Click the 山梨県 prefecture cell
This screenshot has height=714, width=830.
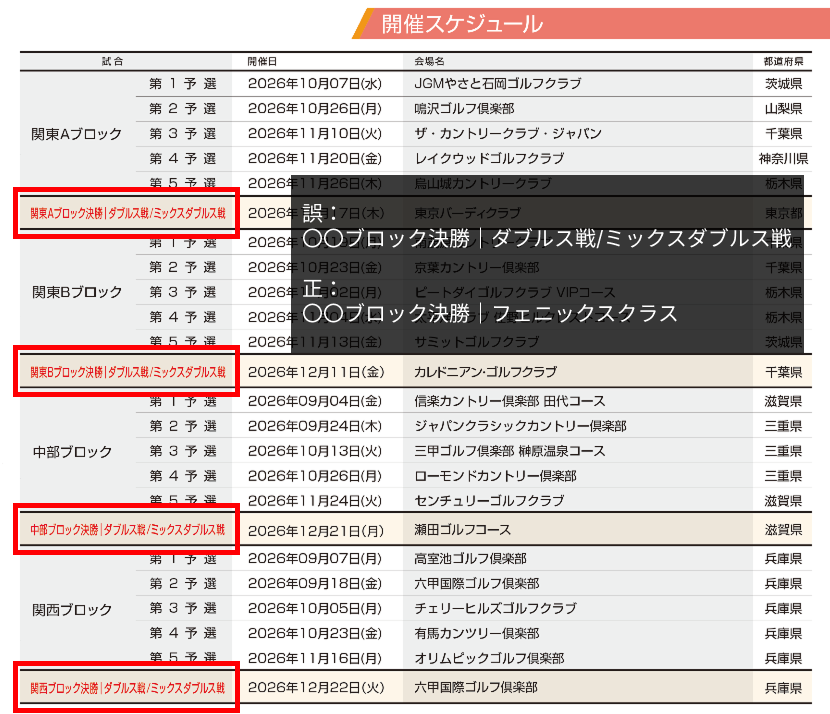point(783,109)
